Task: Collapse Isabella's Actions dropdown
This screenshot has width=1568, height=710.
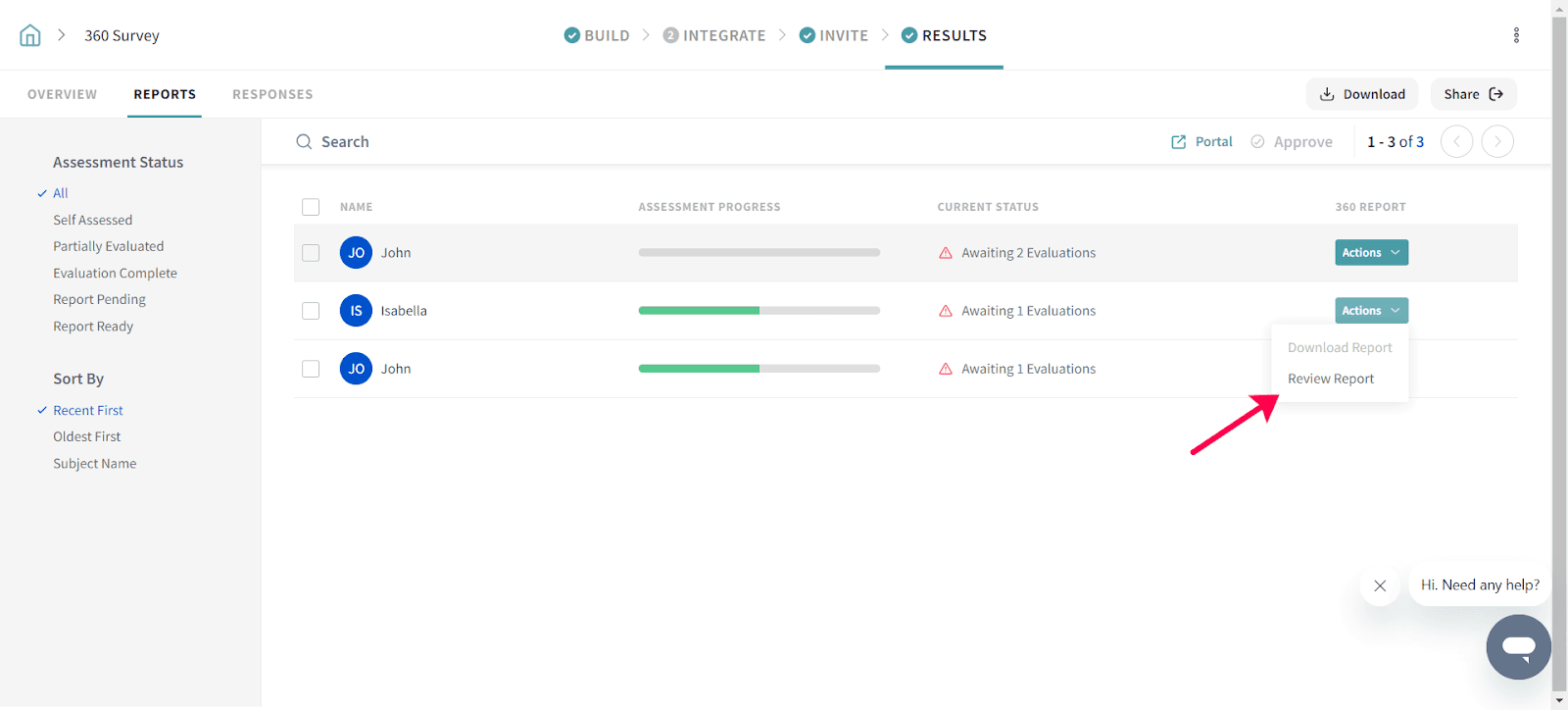Action: click(1371, 311)
